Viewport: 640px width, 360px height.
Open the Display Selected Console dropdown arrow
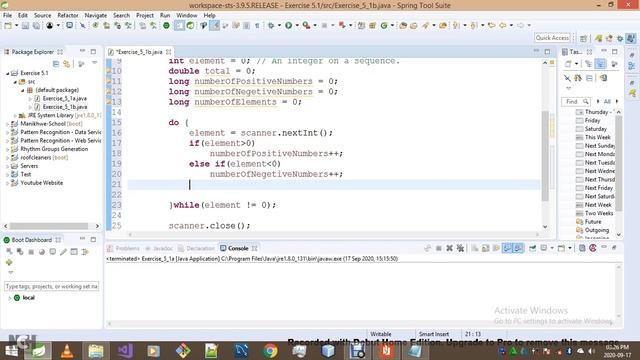552,248
